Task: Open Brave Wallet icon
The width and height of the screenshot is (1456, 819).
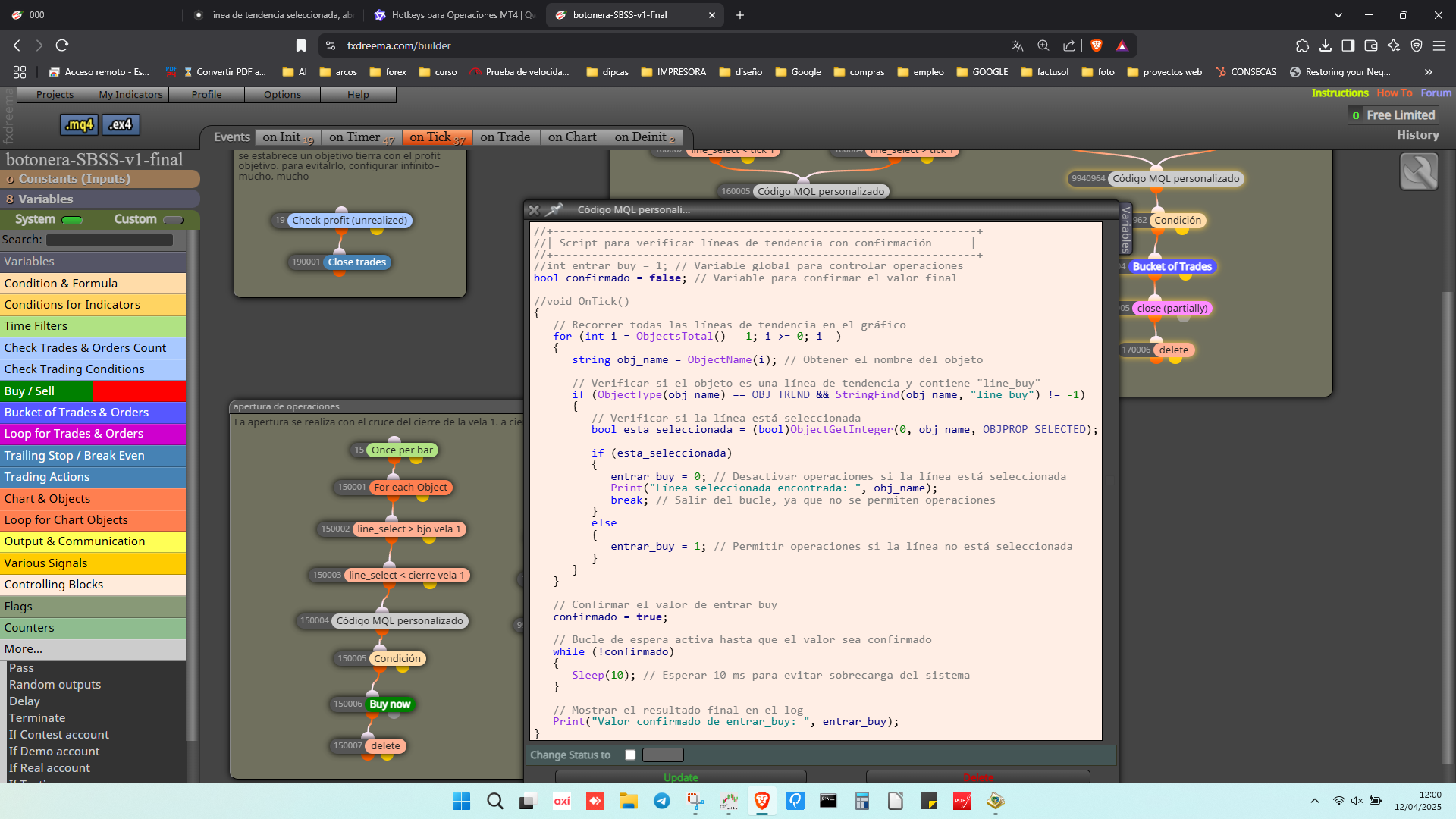Action: (1370, 45)
